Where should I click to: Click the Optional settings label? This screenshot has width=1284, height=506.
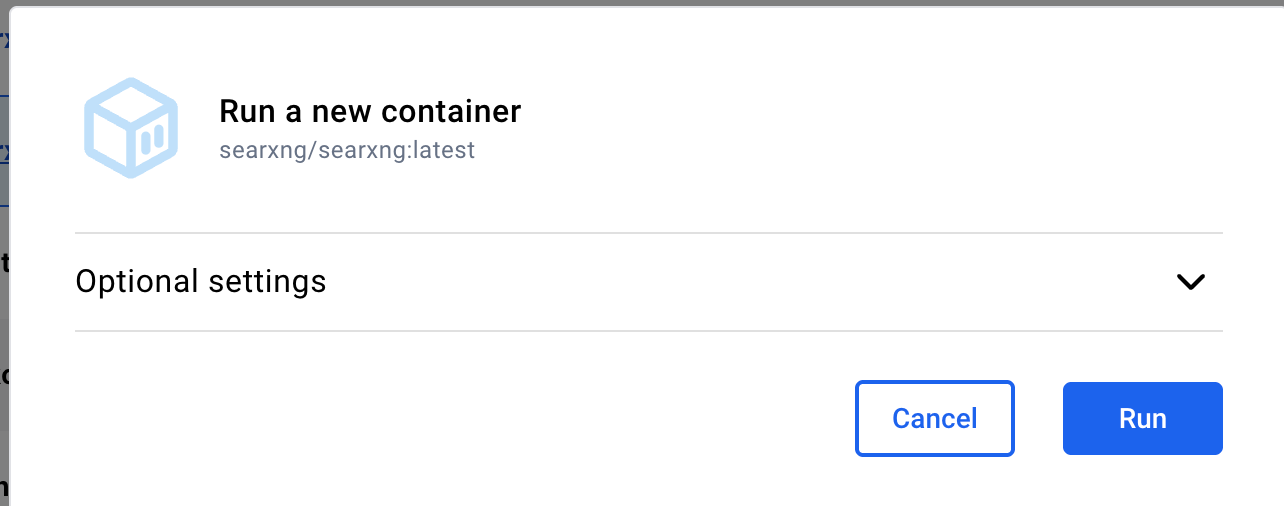201,282
